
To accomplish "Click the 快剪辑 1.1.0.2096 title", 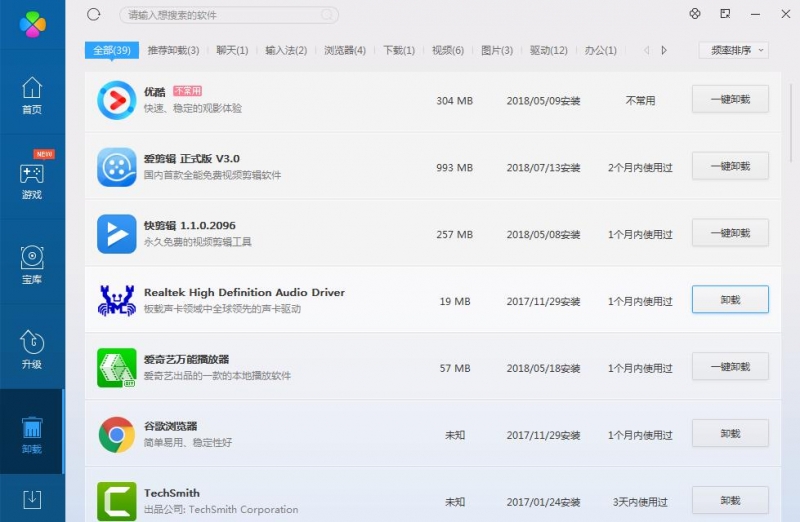I will [190, 226].
